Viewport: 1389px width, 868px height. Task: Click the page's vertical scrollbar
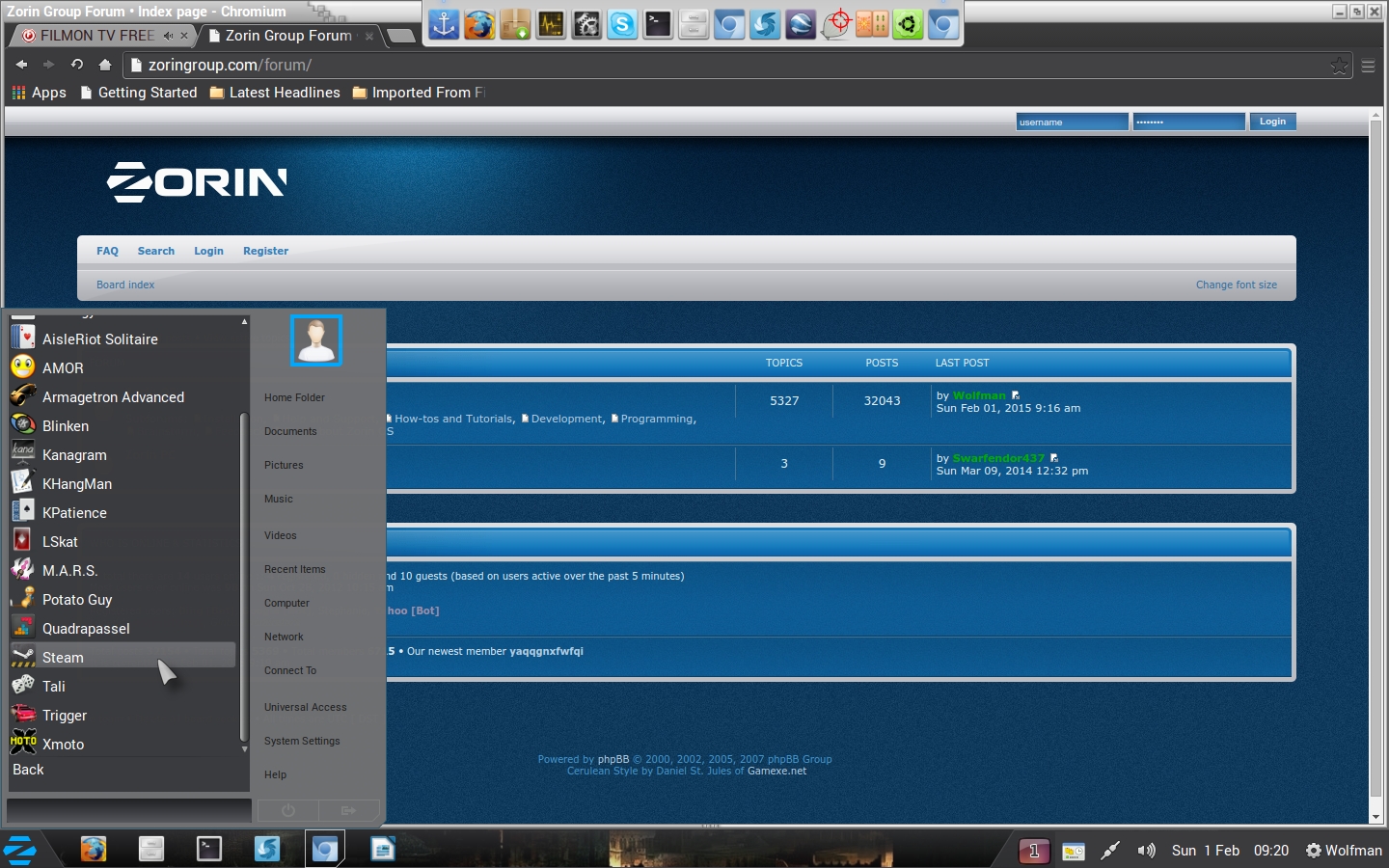1375,463
